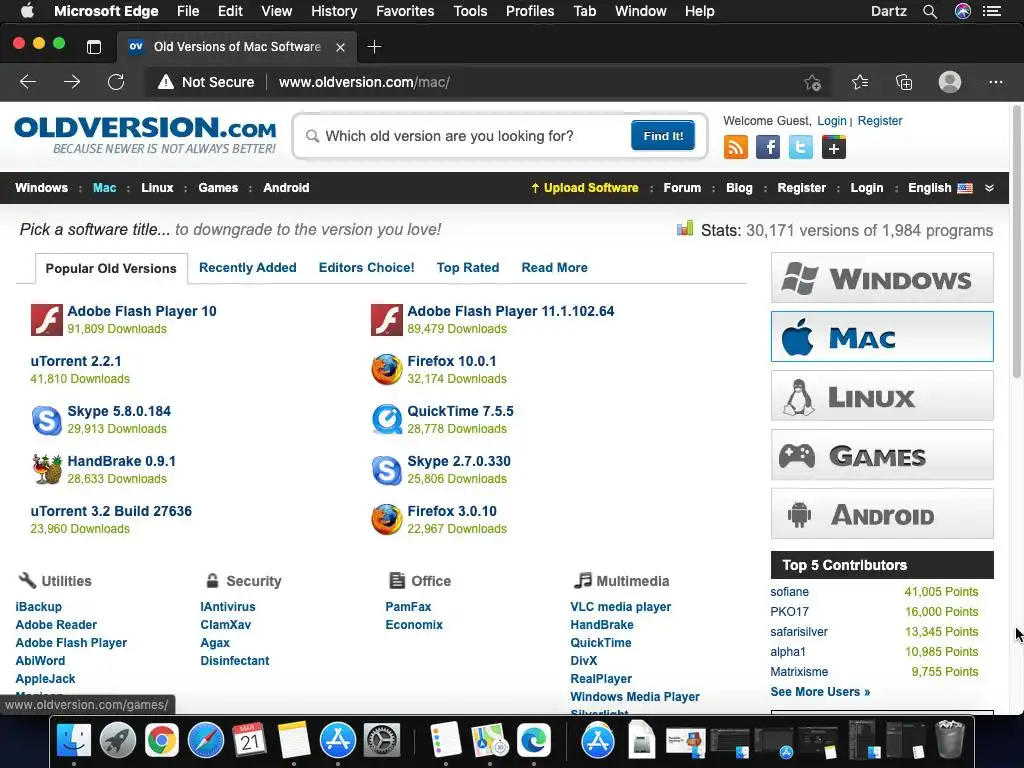Add this page to favorites star icon
The height and width of the screenshot is (768, 1024).
[812, 82]
